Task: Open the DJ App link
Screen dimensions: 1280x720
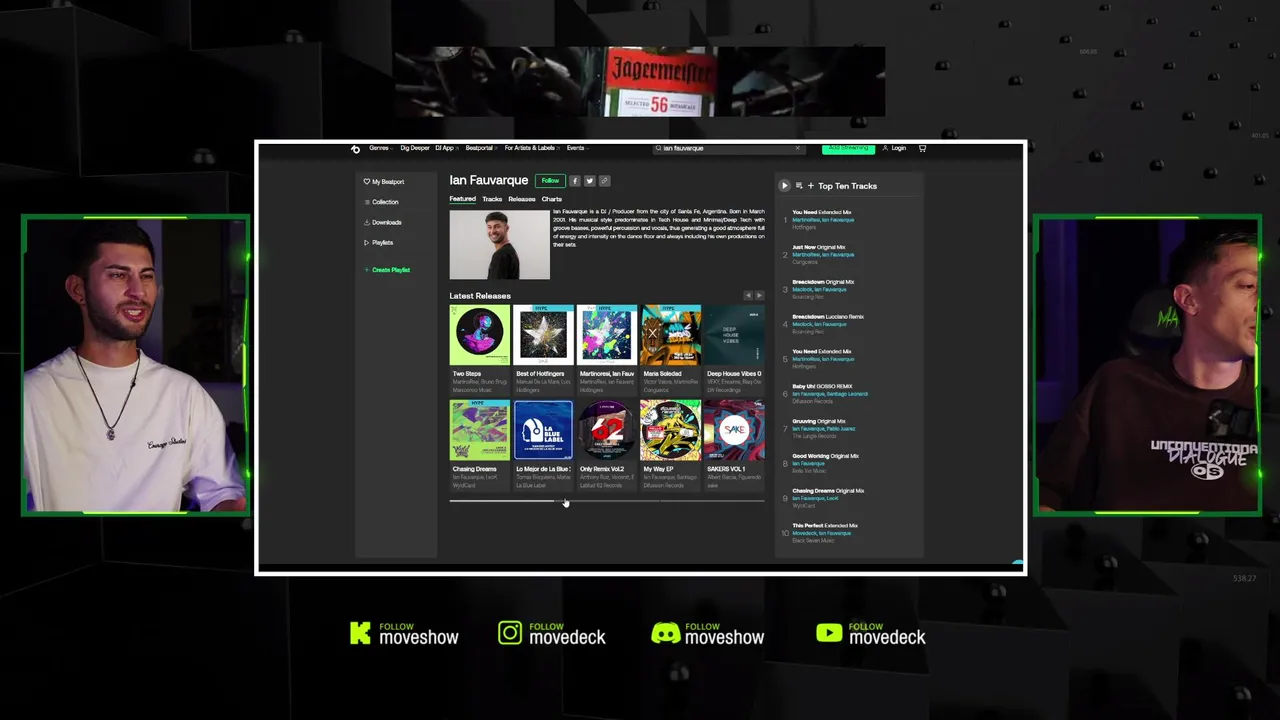Action: click(x=445, y=148)
